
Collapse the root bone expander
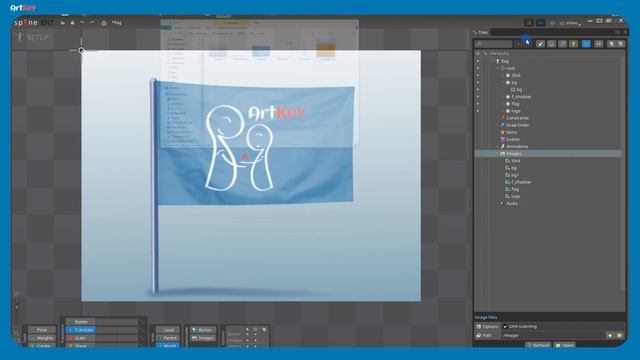point(498,68)
